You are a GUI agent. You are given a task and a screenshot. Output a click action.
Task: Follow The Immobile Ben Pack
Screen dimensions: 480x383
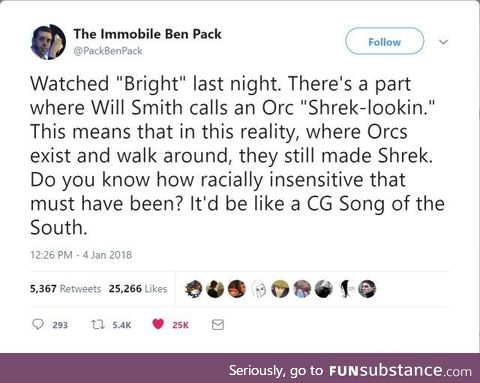tap(385, 42)
